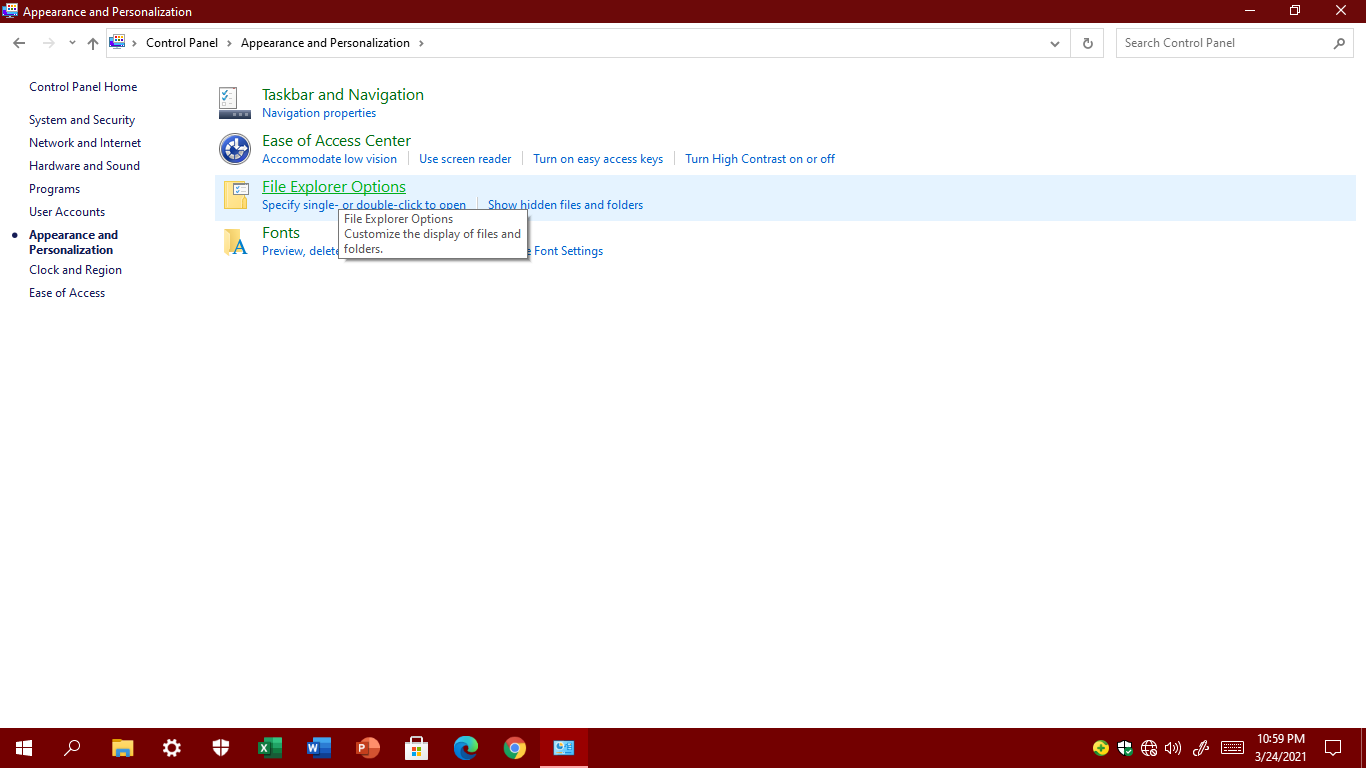Click the Search Control Panel field
This screenshot has height=768, width=1366.
coord(1225,43)
